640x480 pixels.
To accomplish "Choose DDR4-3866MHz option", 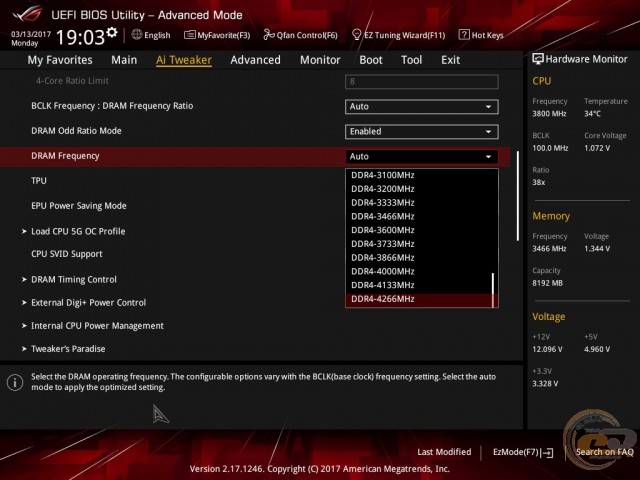I will tap(420, 258).
